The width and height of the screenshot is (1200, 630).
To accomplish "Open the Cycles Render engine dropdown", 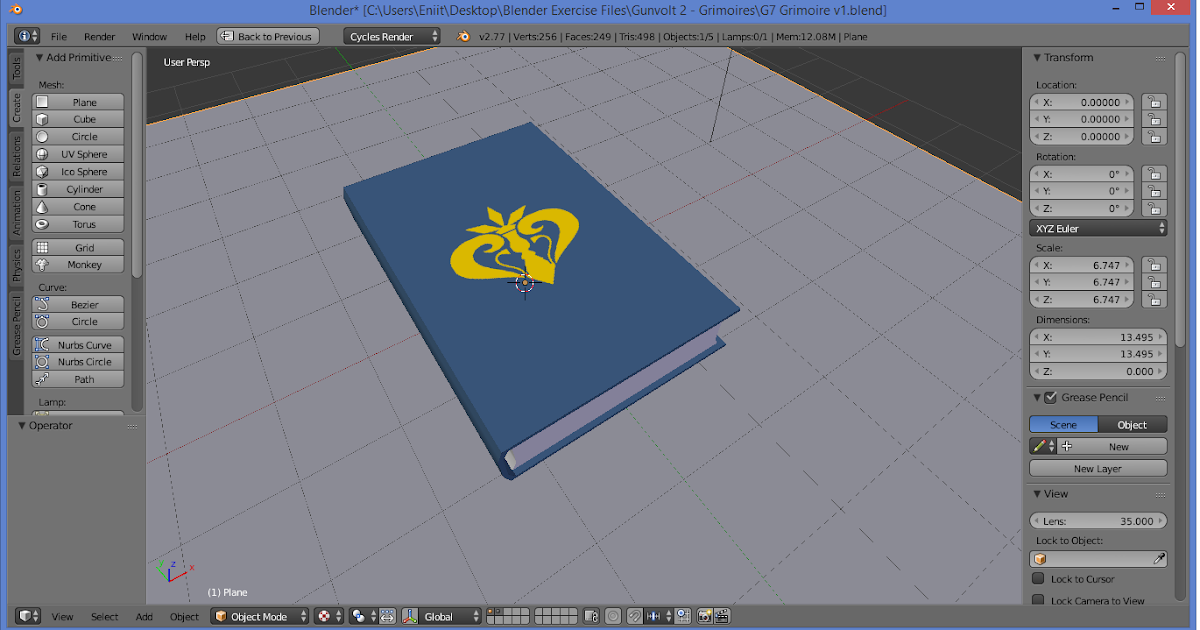I will (391, 35).
